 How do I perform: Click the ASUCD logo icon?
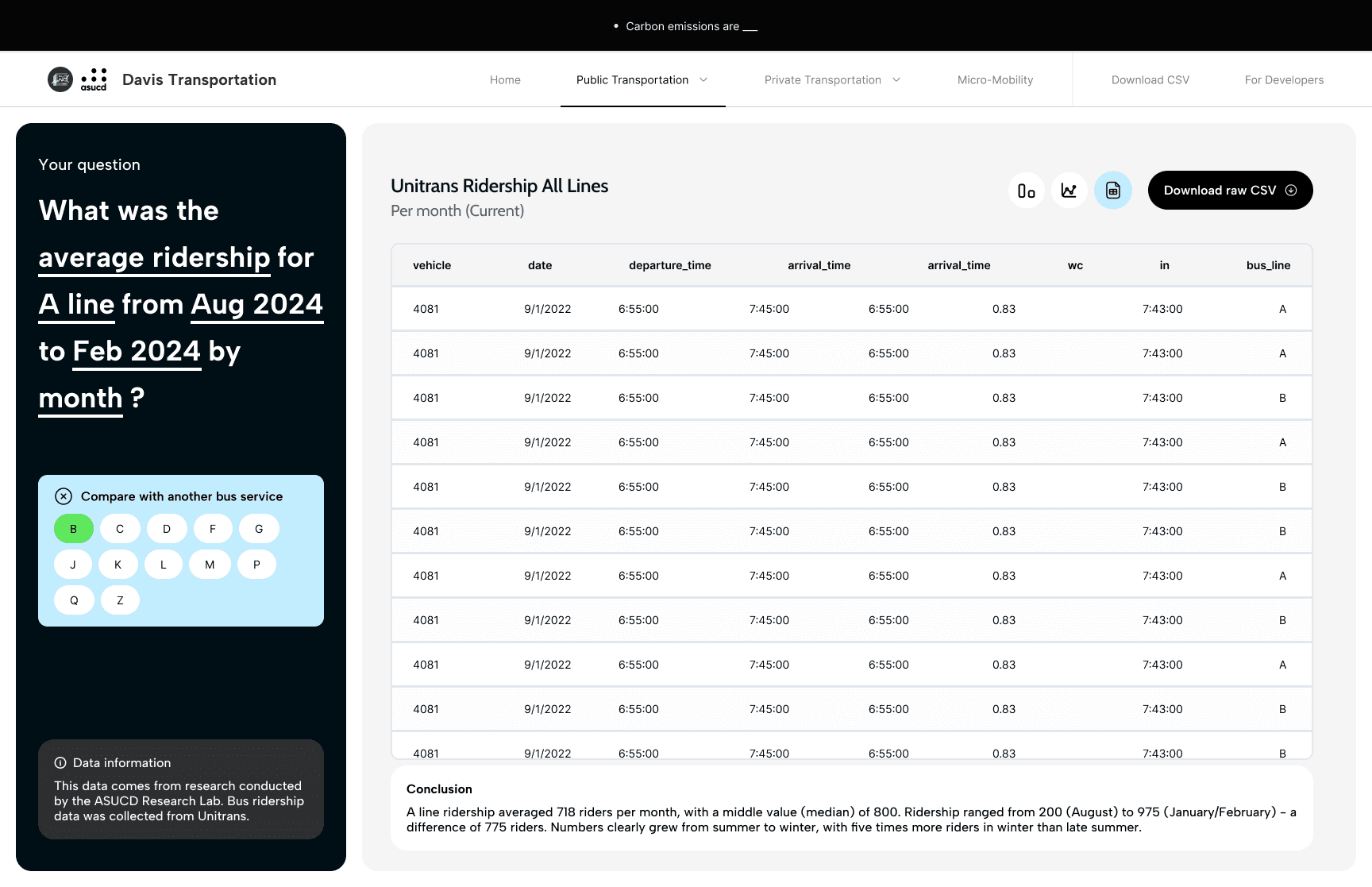[x=94, y=79]
